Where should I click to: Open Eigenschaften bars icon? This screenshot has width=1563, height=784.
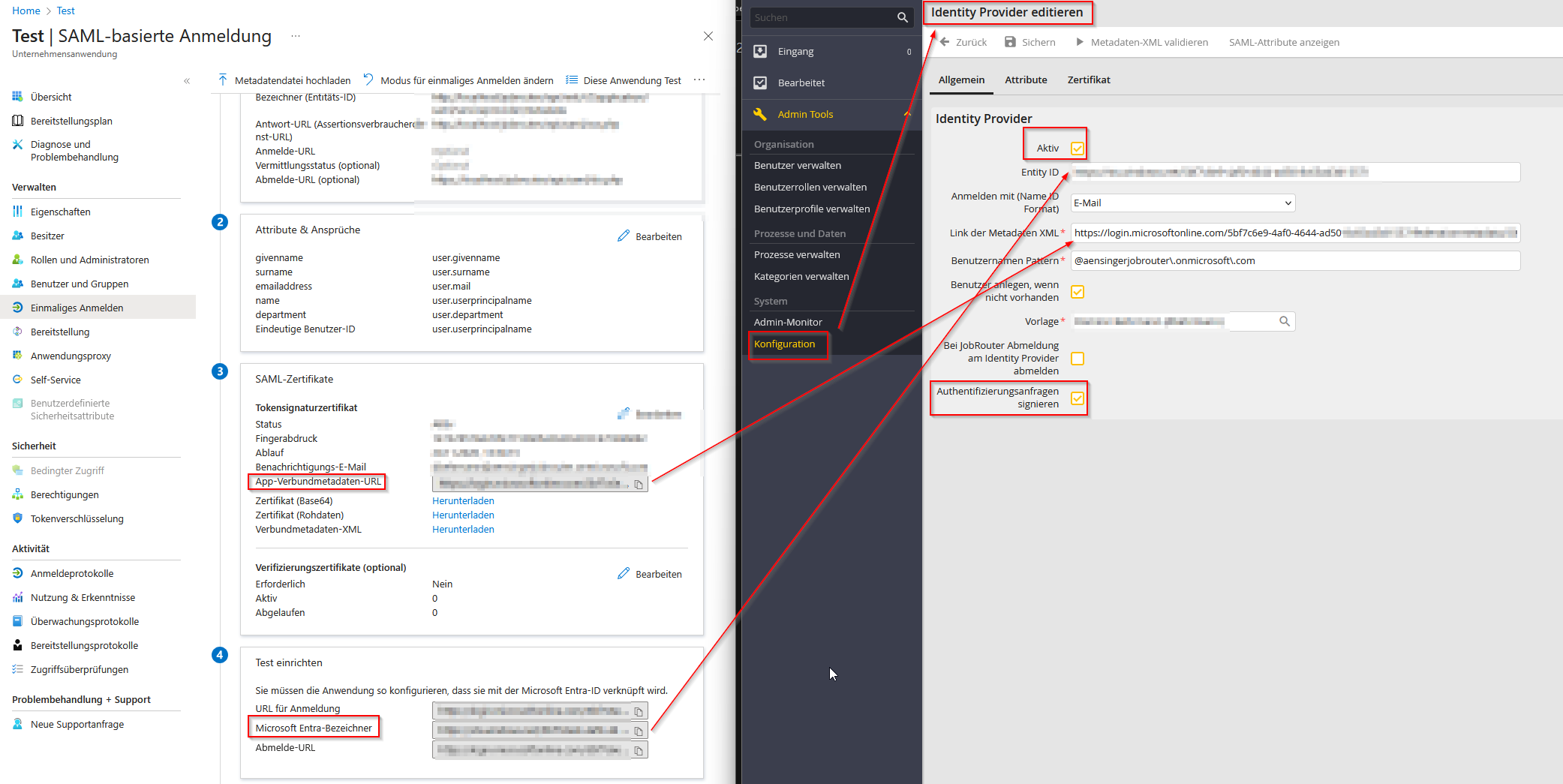pos(17,212)
